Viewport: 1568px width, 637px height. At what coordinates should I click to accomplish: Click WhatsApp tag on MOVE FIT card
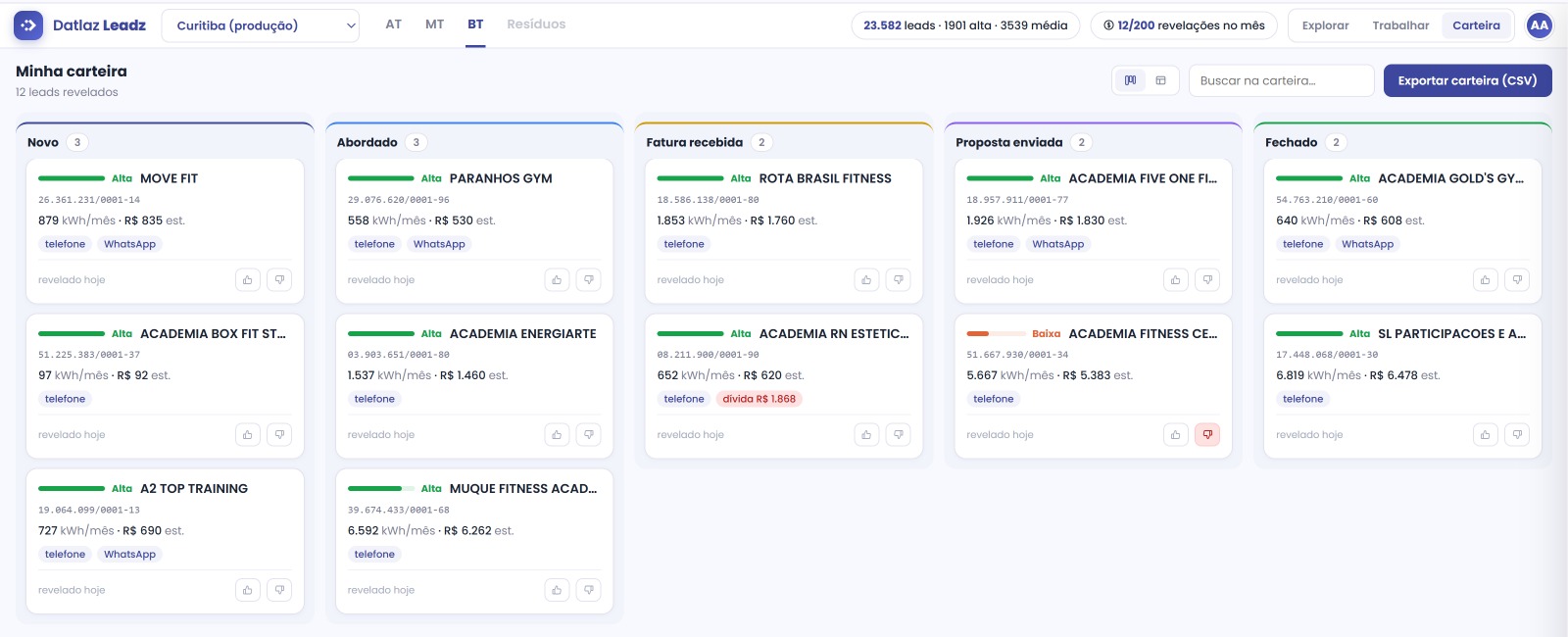[x=129, y=244]
